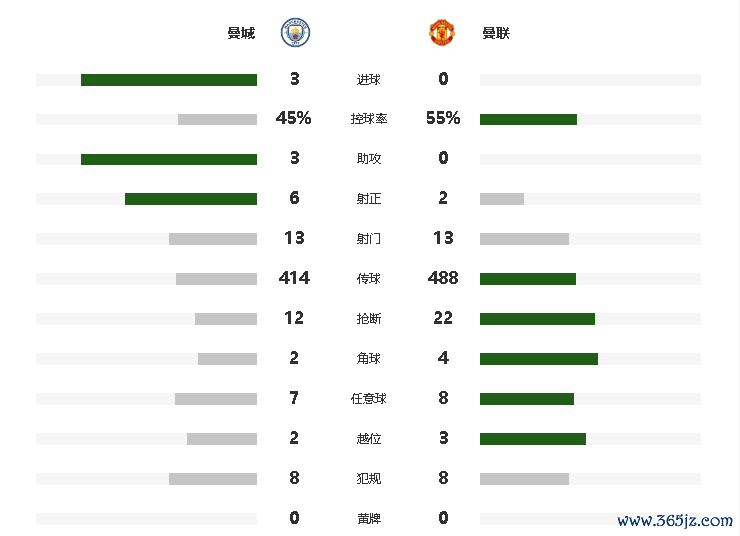Click the 黄牌 stat label
This screenshot has width=740, height=536.
pyautogui.click(x=368, y=519)
